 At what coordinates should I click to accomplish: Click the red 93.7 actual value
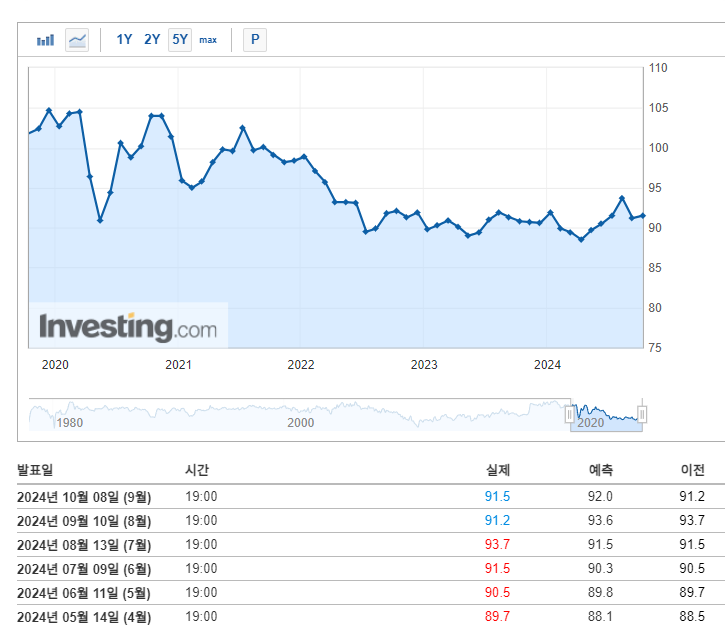click(497, 545)
